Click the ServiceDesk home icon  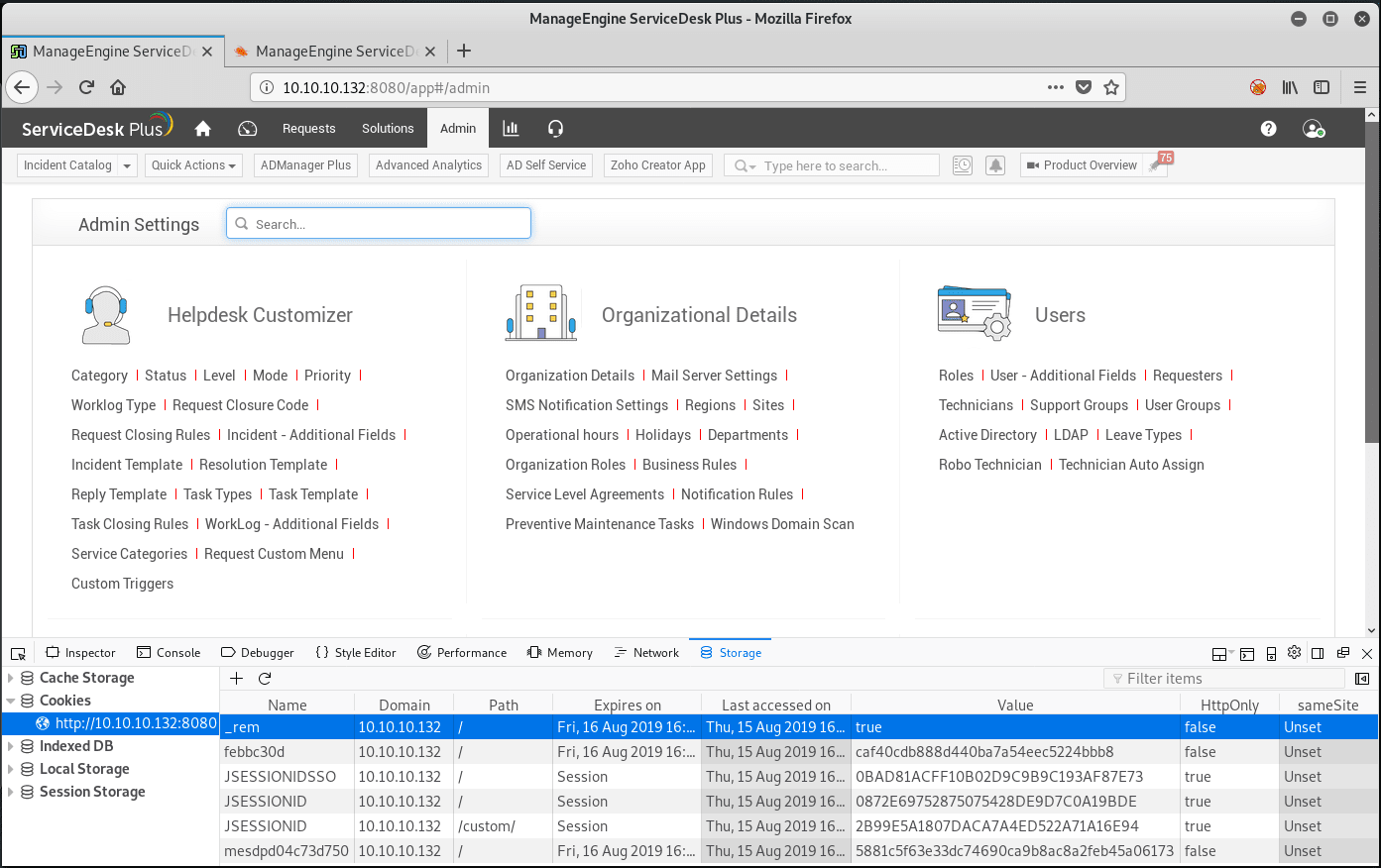point(203,128)
